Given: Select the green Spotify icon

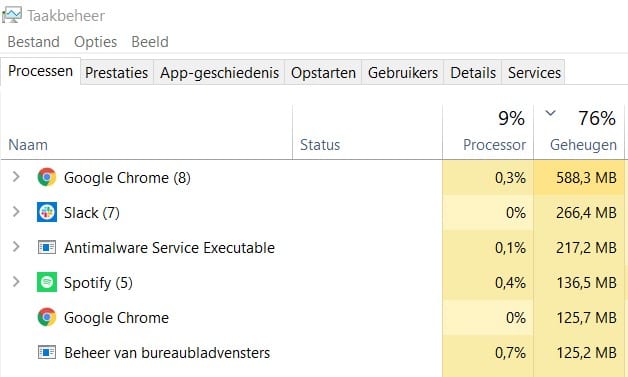Looking at the screenshot, I should click(47, 282).
